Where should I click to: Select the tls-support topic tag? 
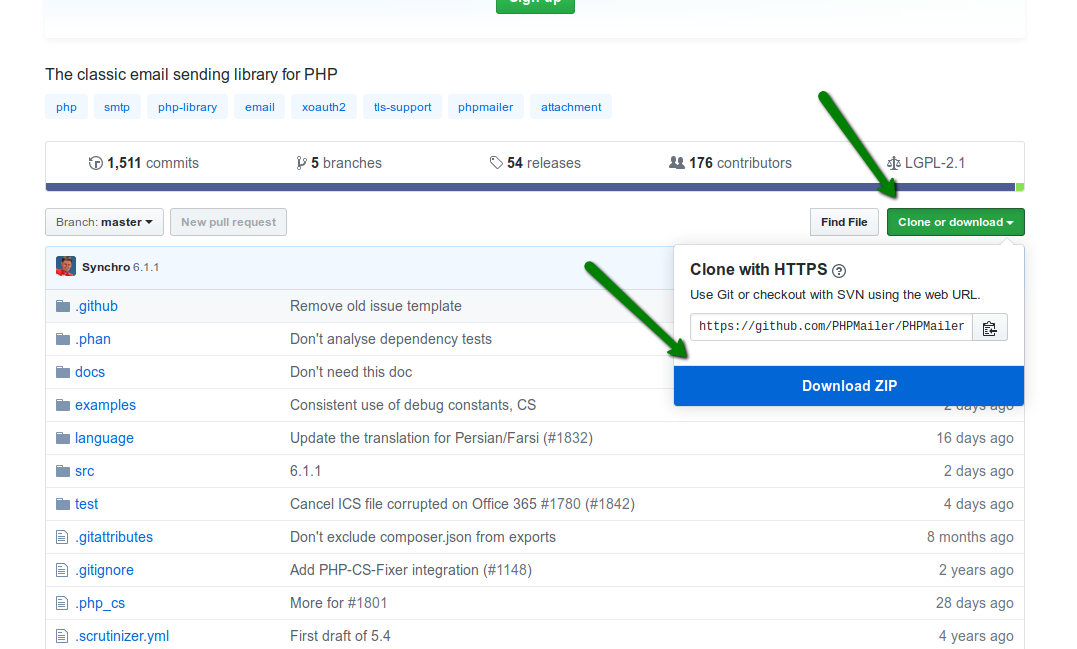pos(403,107)
